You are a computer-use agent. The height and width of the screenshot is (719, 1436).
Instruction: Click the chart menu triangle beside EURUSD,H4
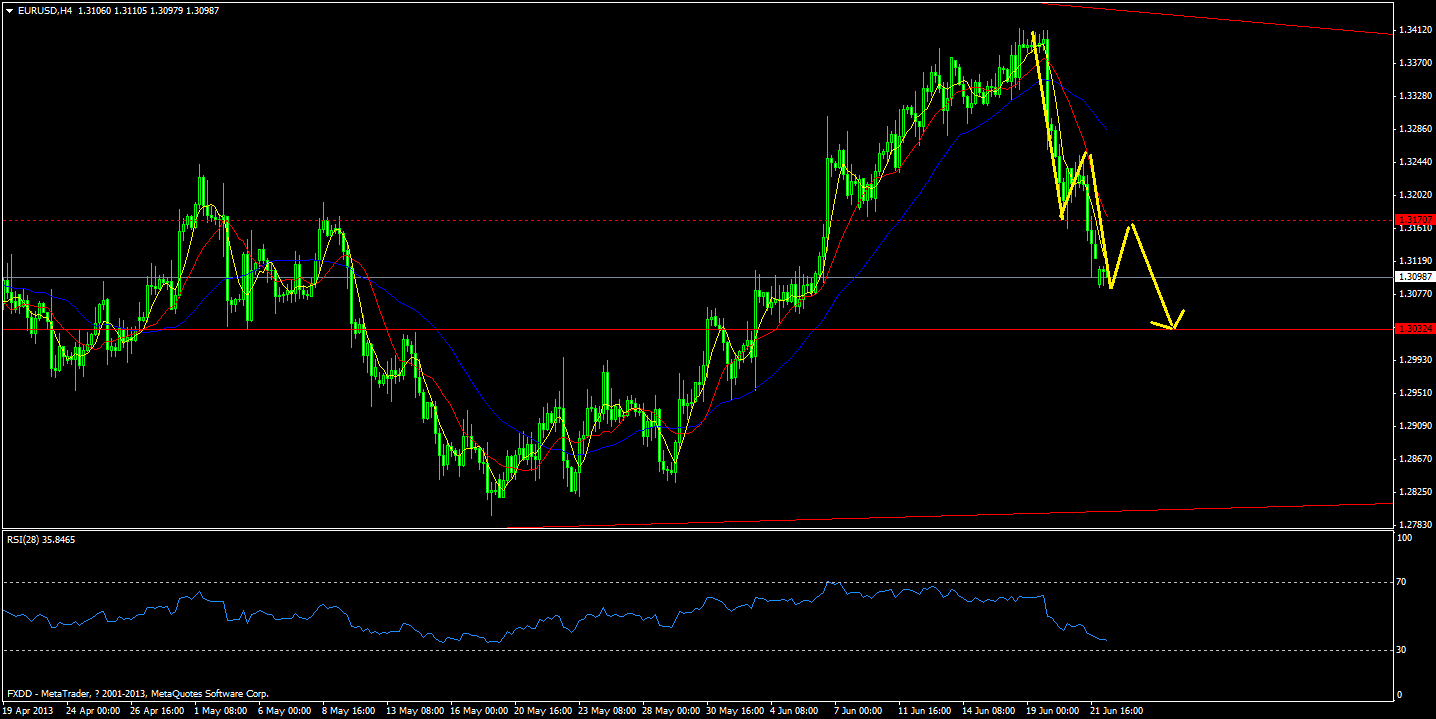point(9,10)
